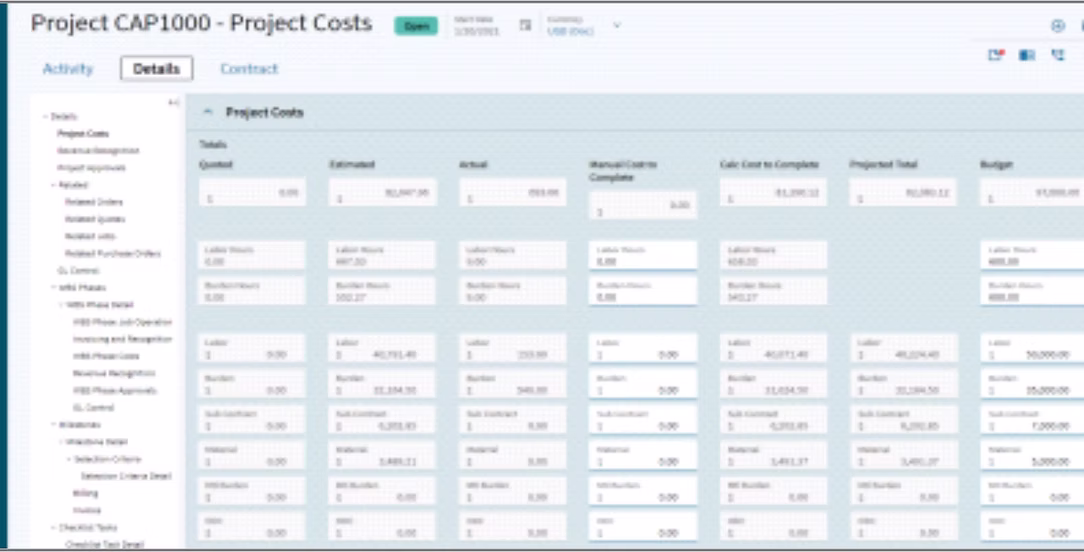Click the green Open status badge

416,26
